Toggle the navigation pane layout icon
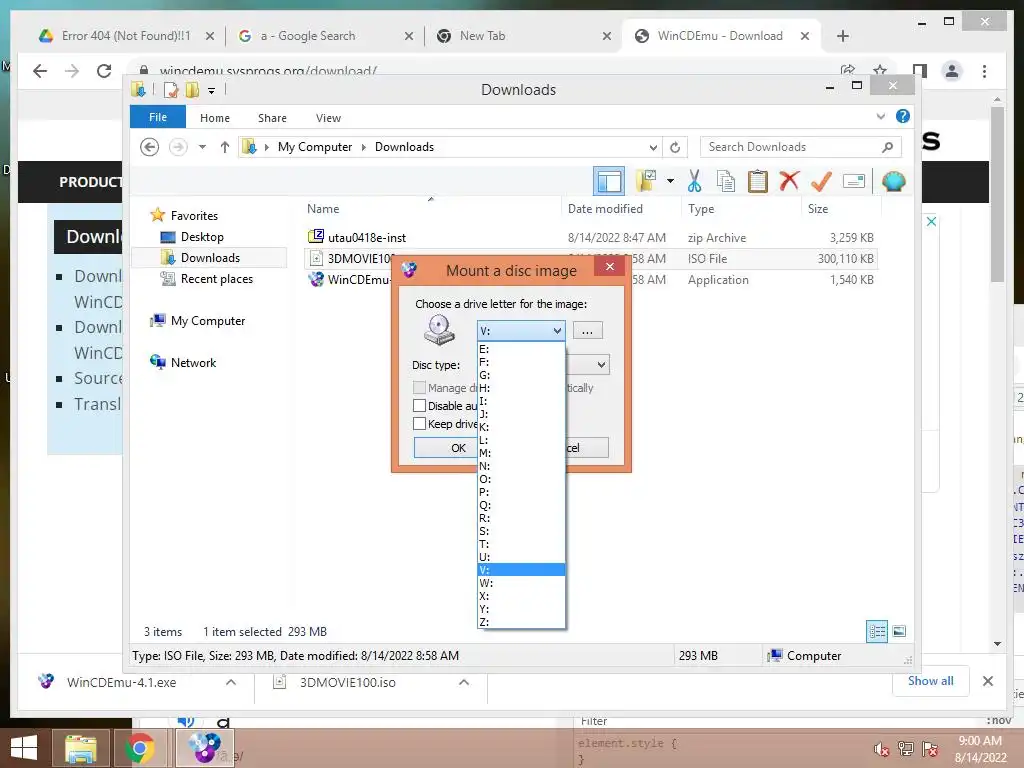The width and height of the screenshot is (1024, 768). coord(609,181)
